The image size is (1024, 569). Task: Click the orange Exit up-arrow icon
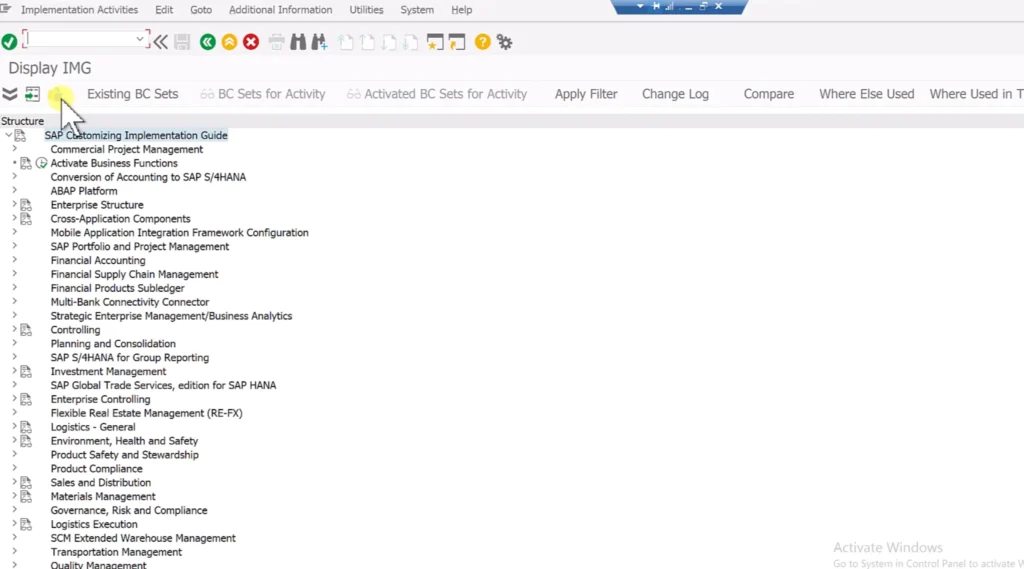pos(229,42)
